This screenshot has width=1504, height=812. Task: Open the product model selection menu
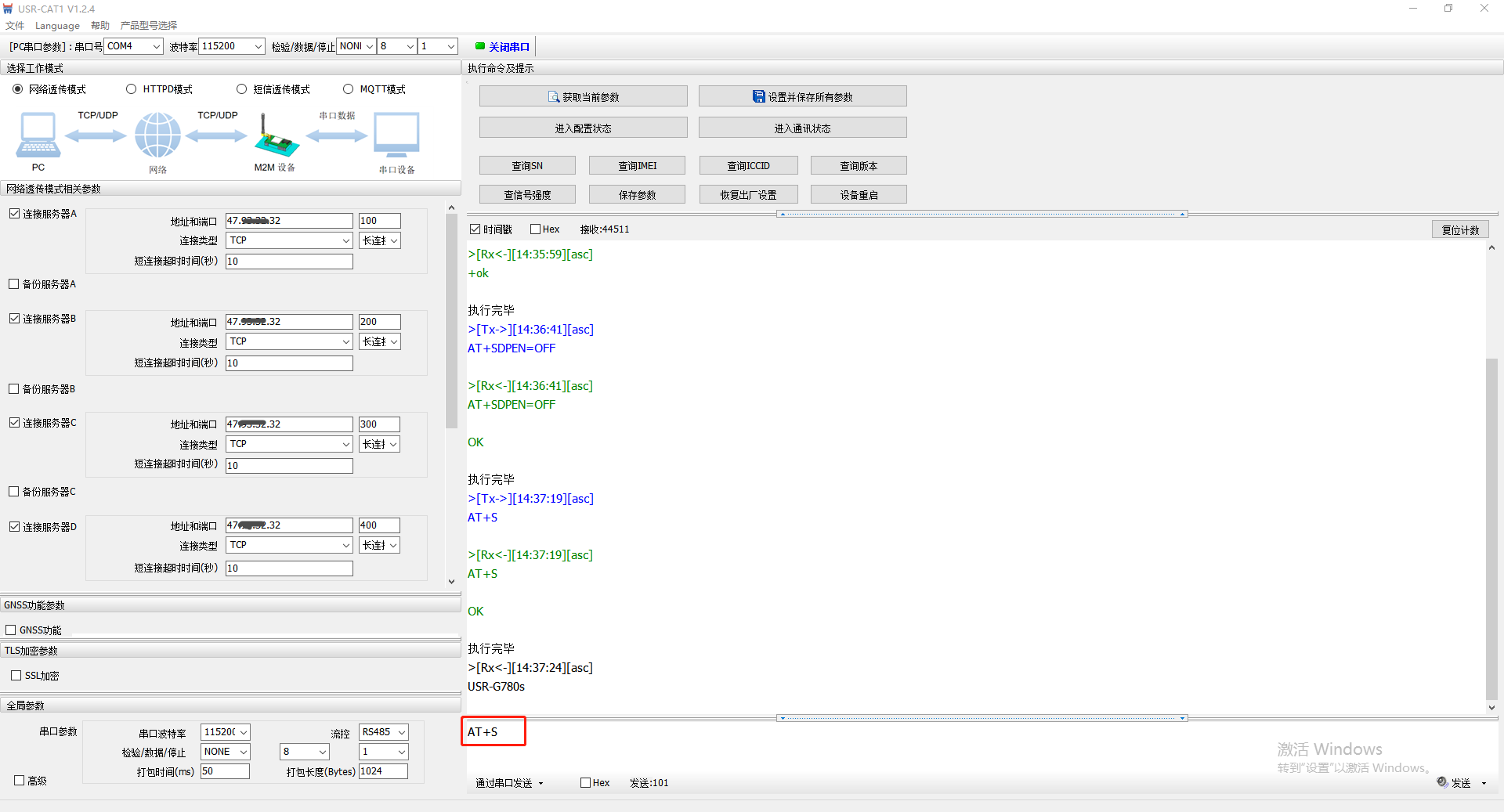coord(149,26)
